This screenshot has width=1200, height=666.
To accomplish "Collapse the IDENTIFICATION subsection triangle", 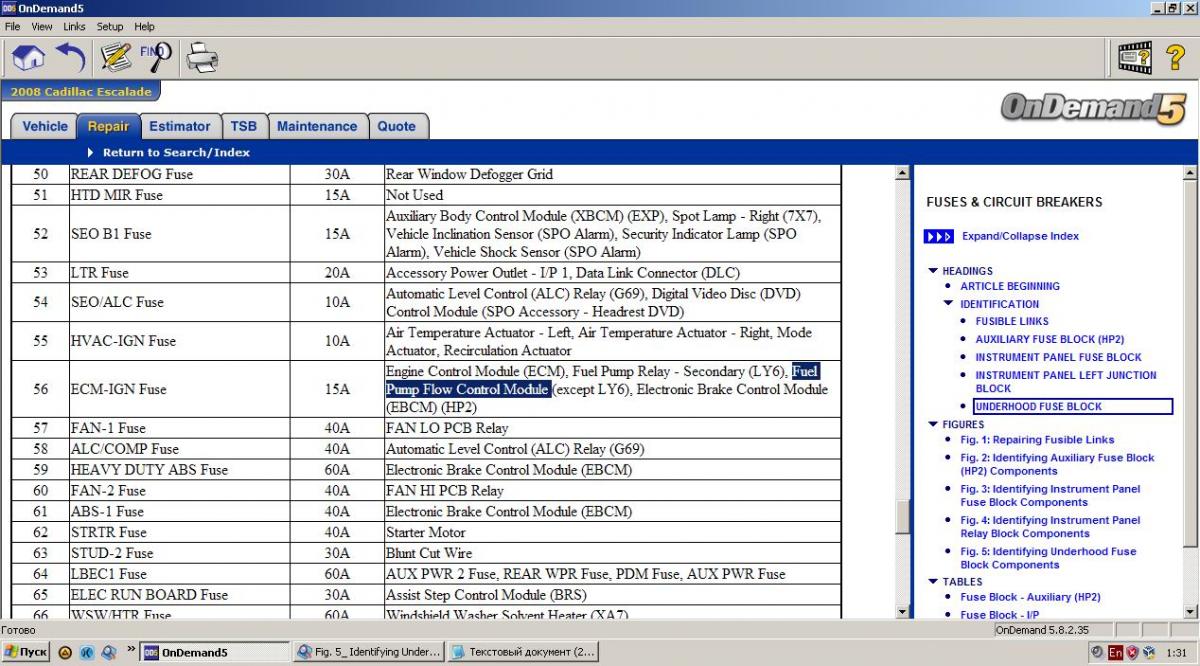I will click(x=950, y=304).
